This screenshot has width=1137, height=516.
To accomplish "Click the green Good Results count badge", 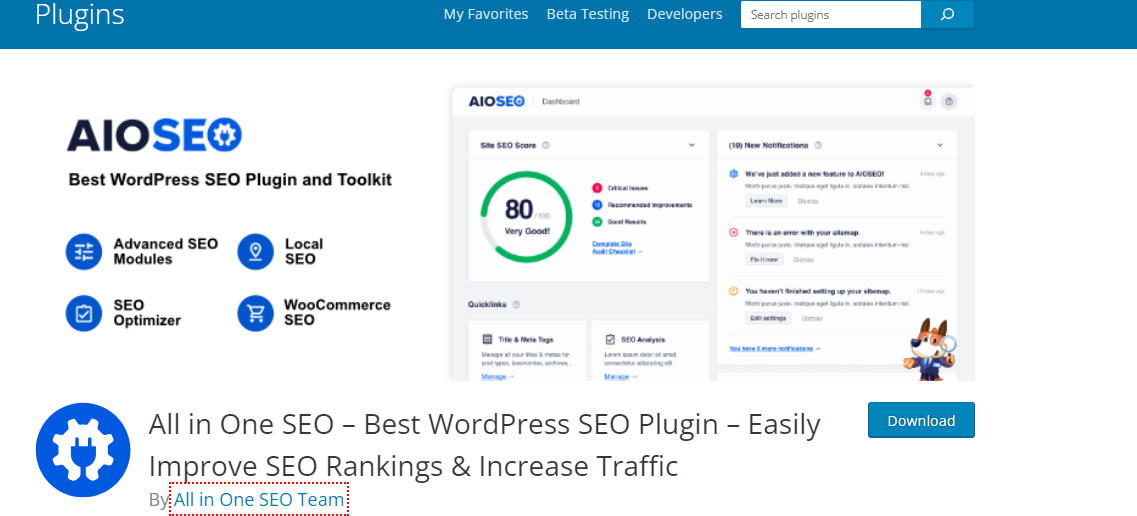I will click(x=597, y=222).
